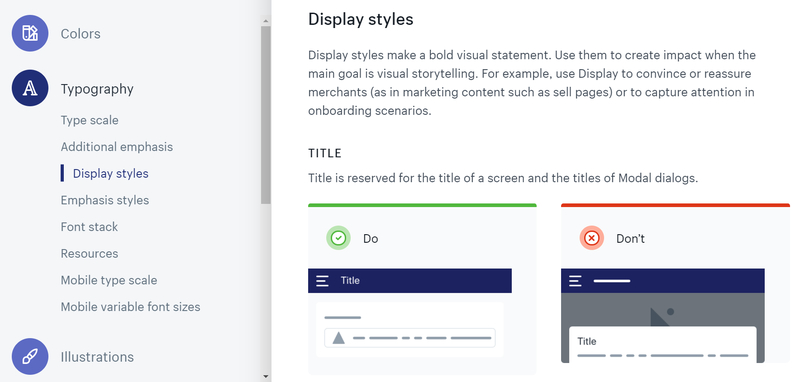Click the triangle warning icon in Do example
This screenshot has height=382, width=800.
[x=338, y=338]
